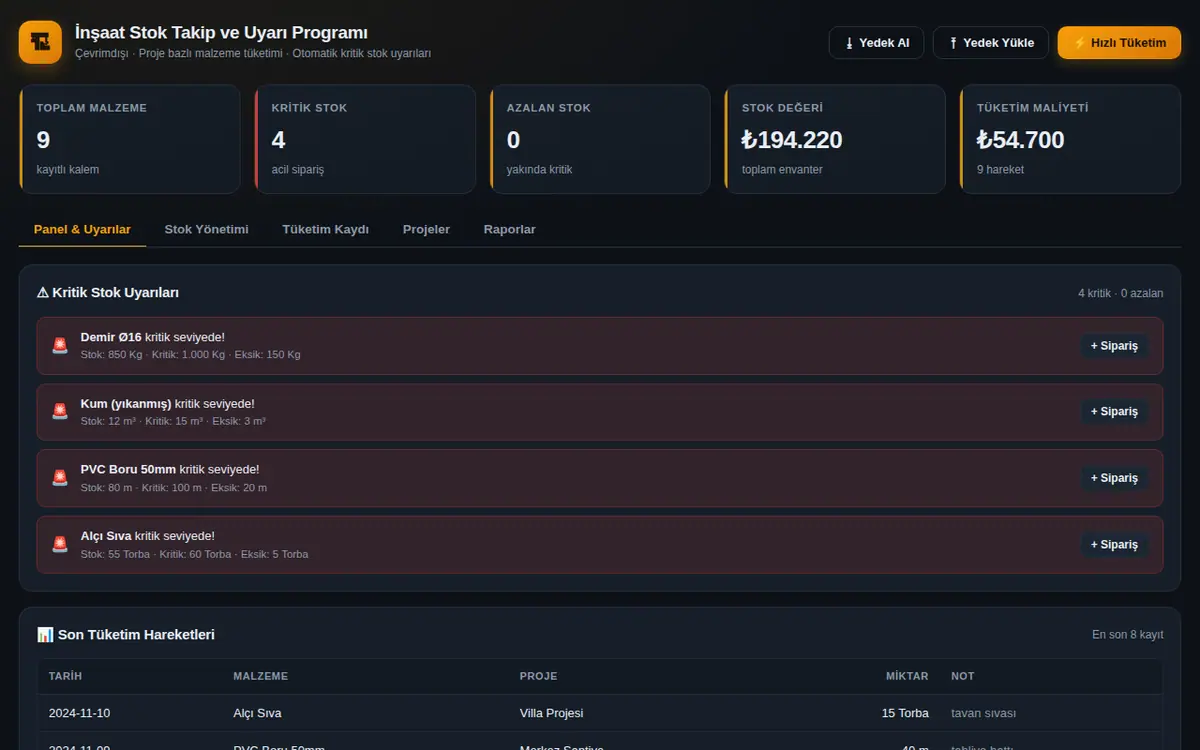Screen dimensions: 1200x750
Task: Click the ₺54.700 consumption cost figure
Action: [x=1020, y=140]
